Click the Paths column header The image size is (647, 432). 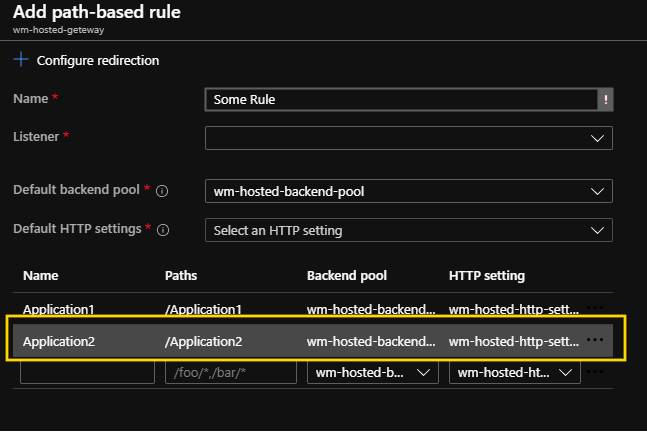pyautogui.click(x=181, y=276)
